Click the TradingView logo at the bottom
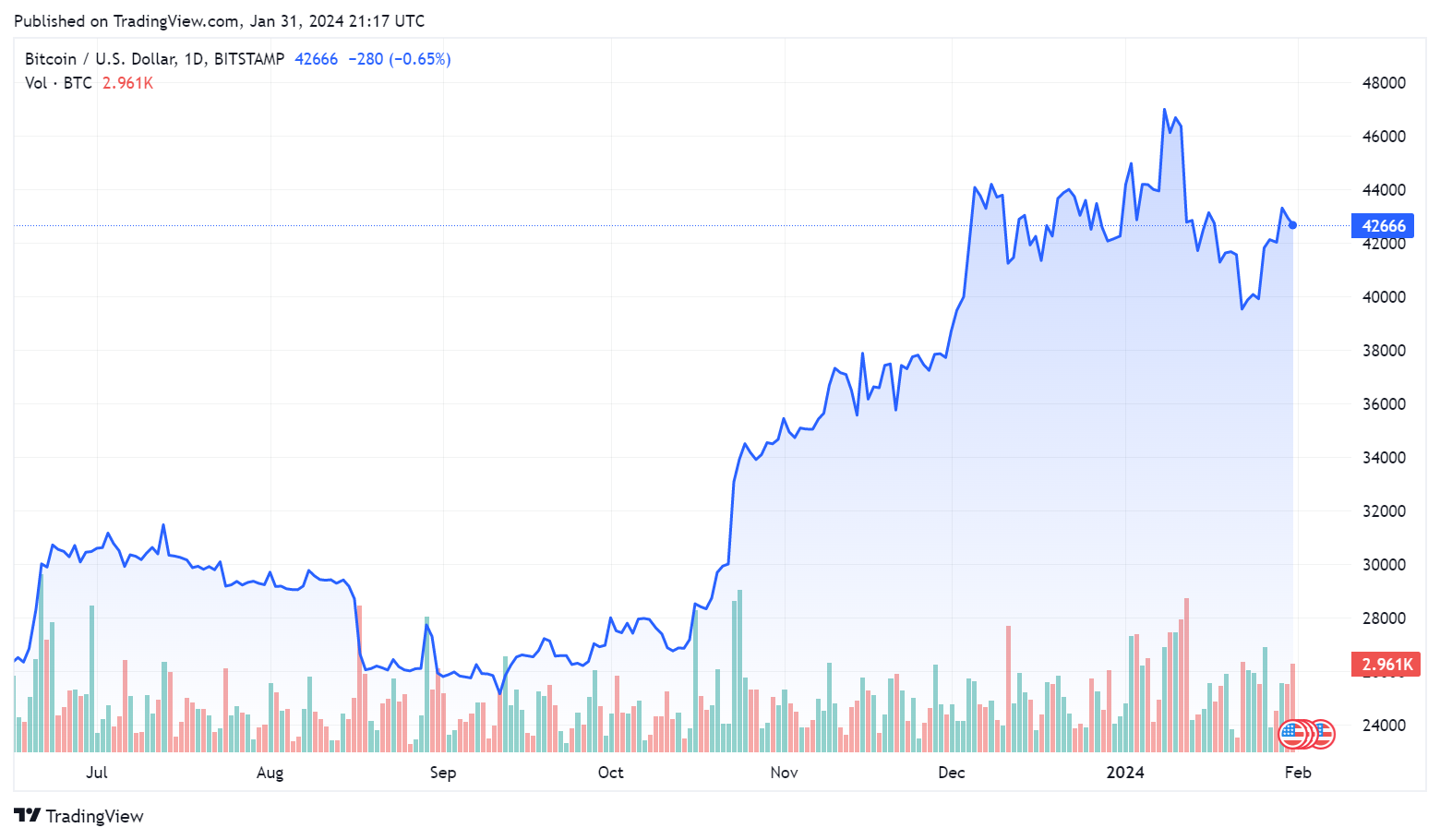This screenshot has width=1440, height=840. (79, 816)
